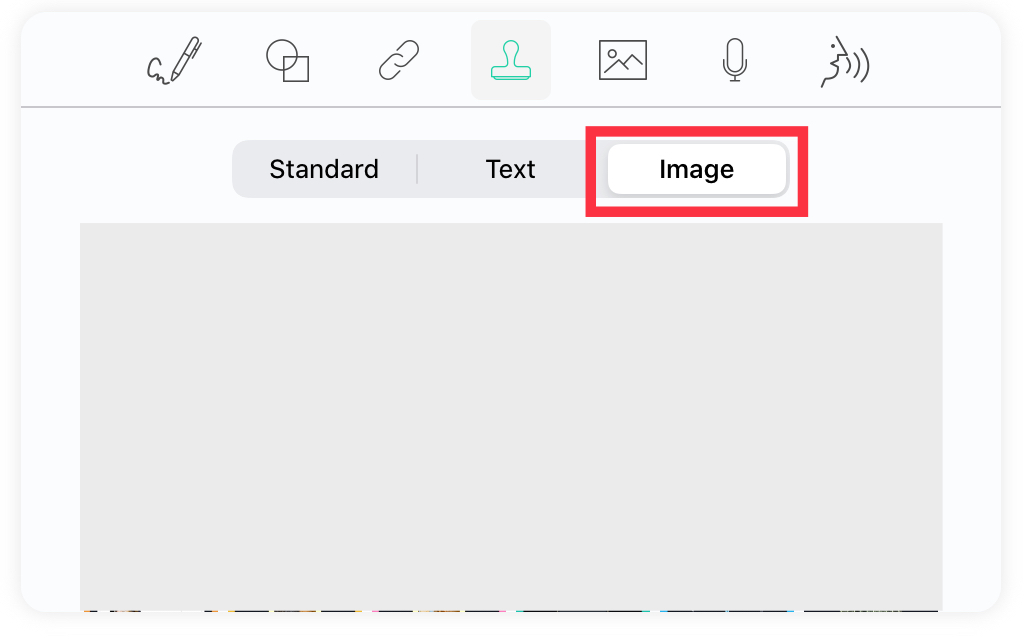Select the text-to-speech speaking head icon
Image resolution: width=1031 pixels, height=639 pixels.
(846, 62)
